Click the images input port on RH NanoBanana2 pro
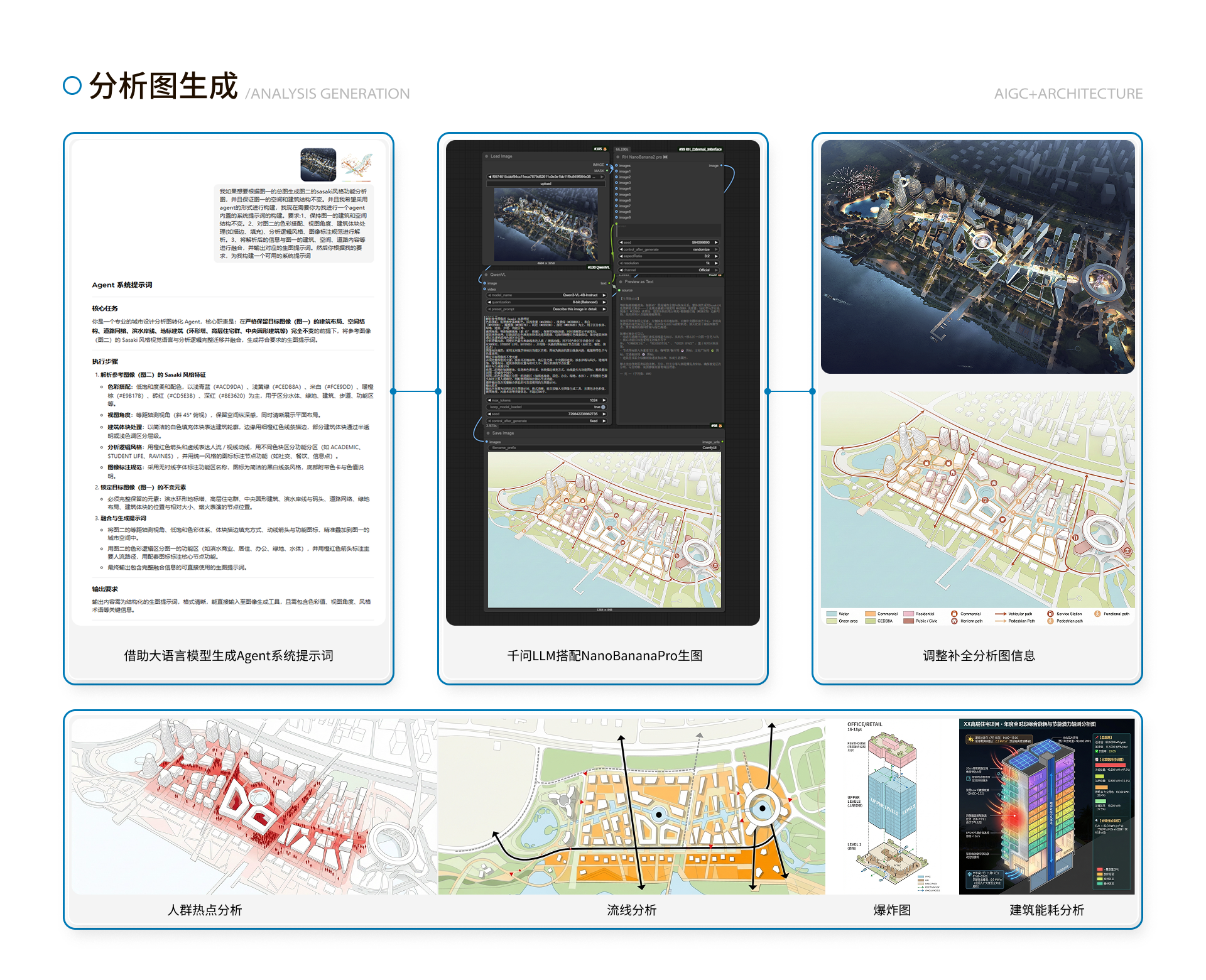1206x980 pixels. (616, 166)
